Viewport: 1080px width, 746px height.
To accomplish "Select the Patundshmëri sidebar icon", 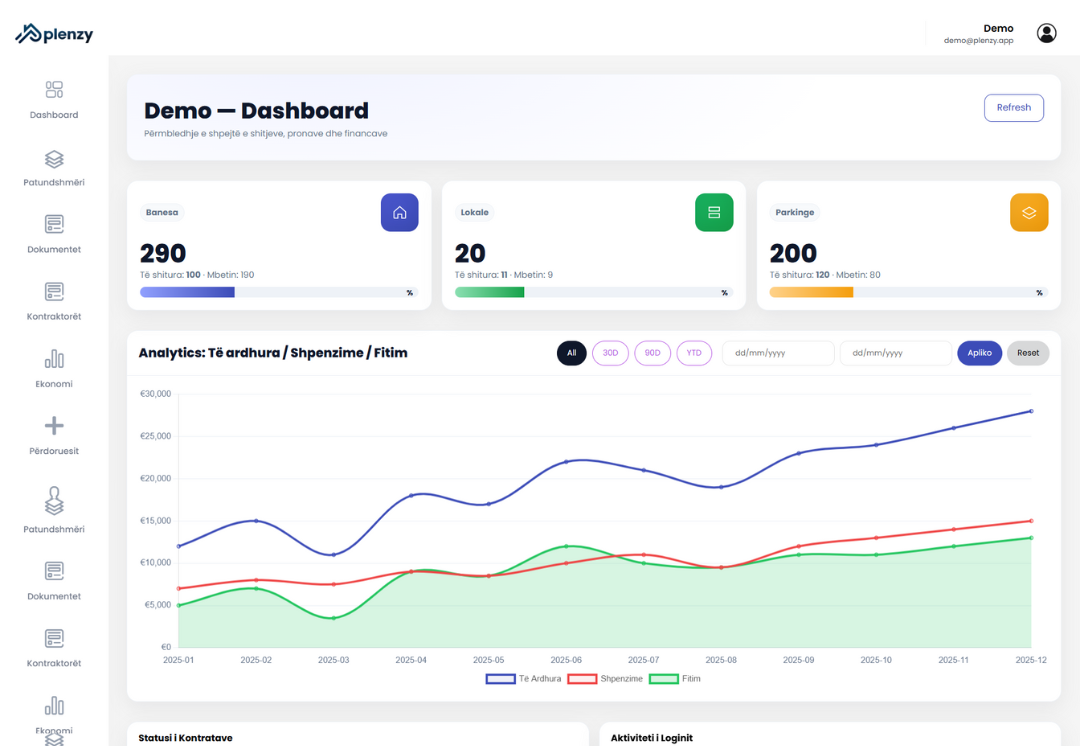I will 53,158.
